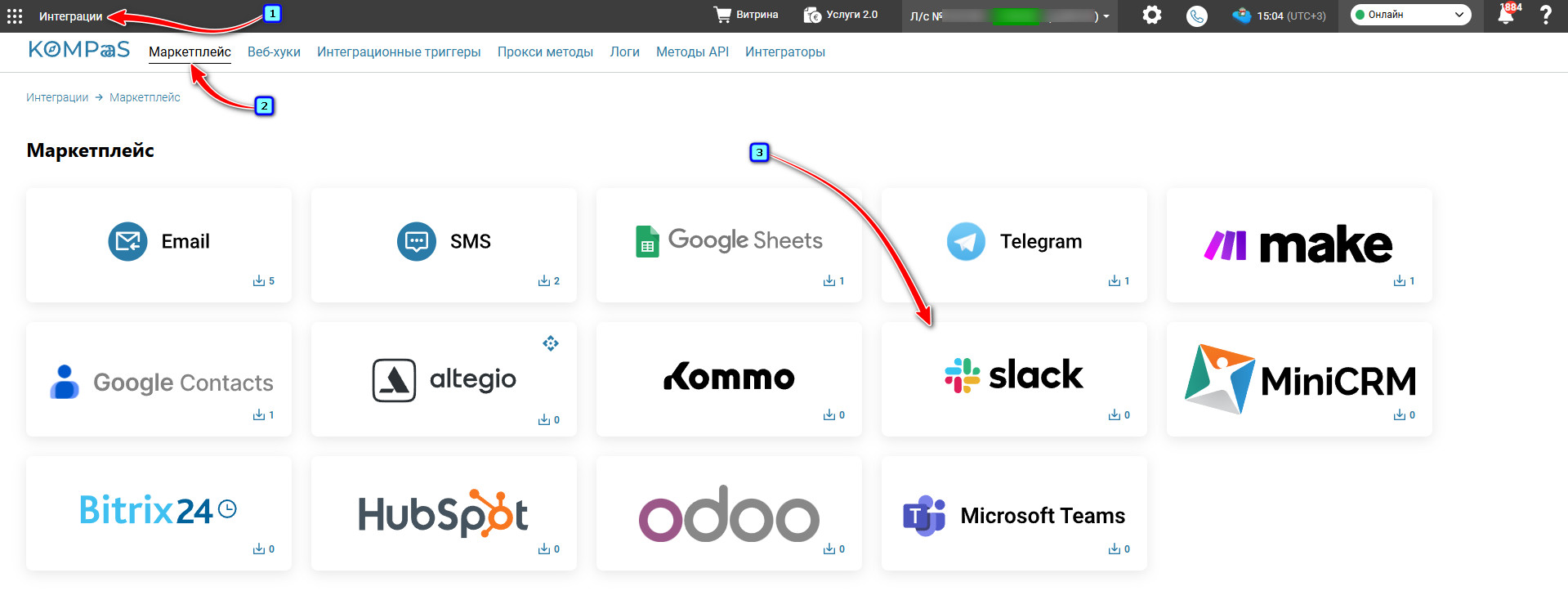Open Microsoft Teams integration card
The height and width of the screenshot is (600, 1568).
(1014, 513)
